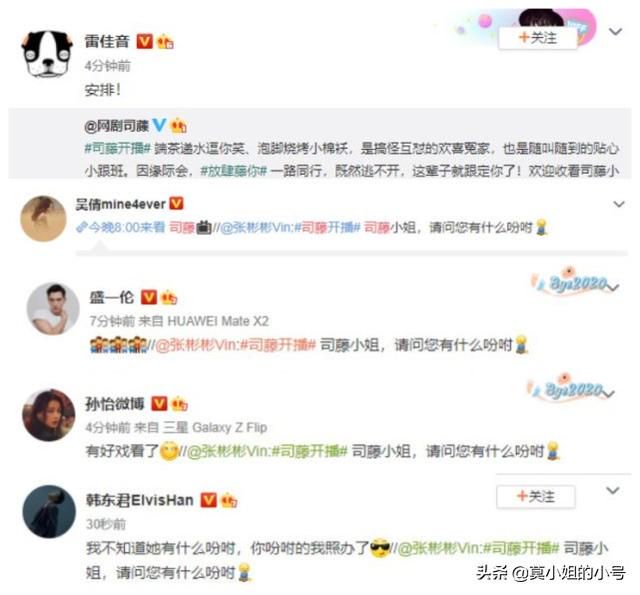Click the membership crown icon beside 盛一伦
The height and width of the screenshot is (595, 640).
pos(169,298)
